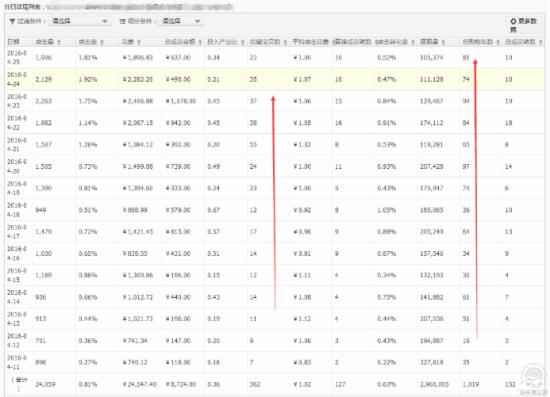Screen dimensions: 550x397
Task: Sort by the 展现量 column arrow
Action: 444,42
